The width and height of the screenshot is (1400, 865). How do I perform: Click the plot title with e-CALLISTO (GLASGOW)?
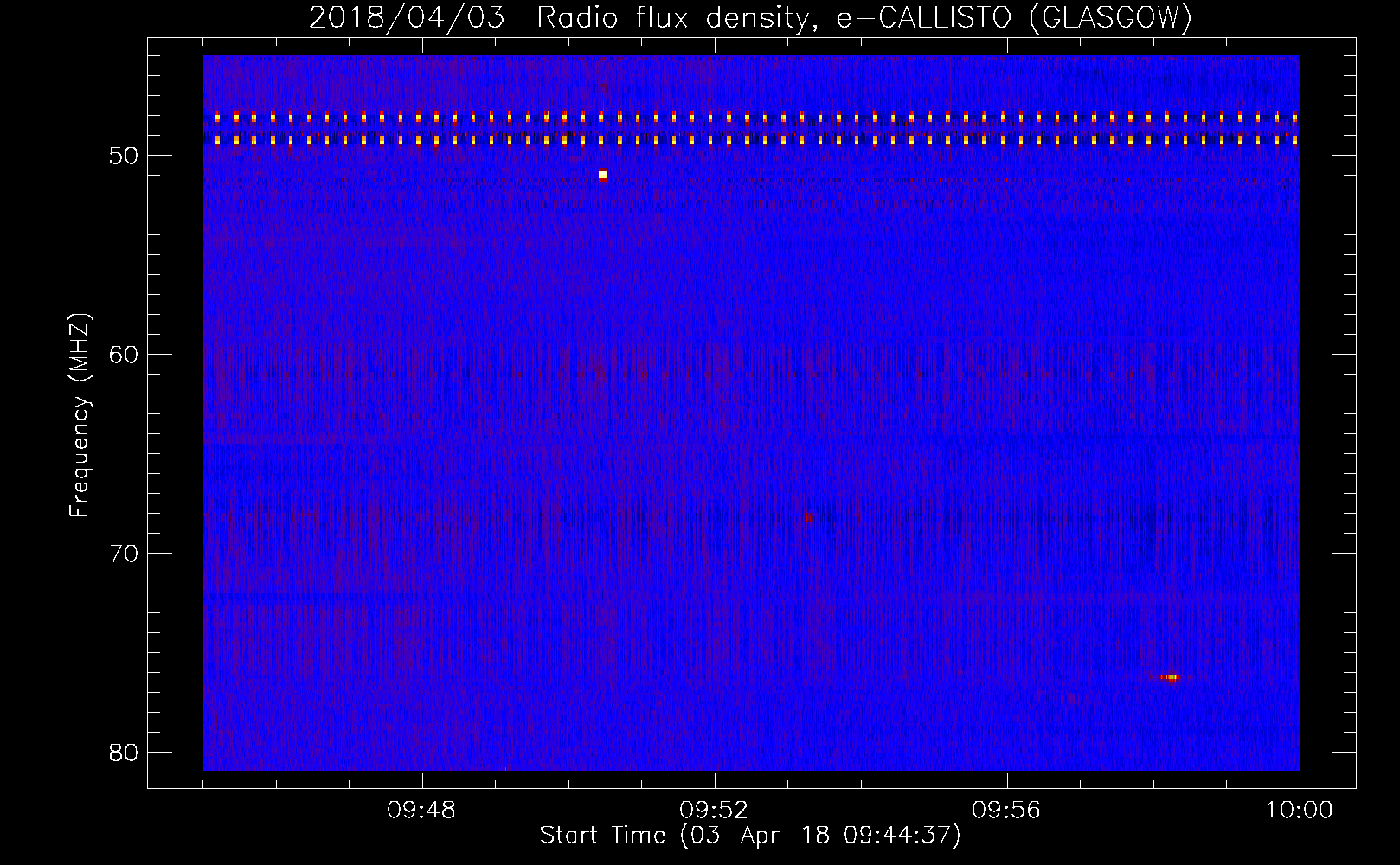point(750,17)
